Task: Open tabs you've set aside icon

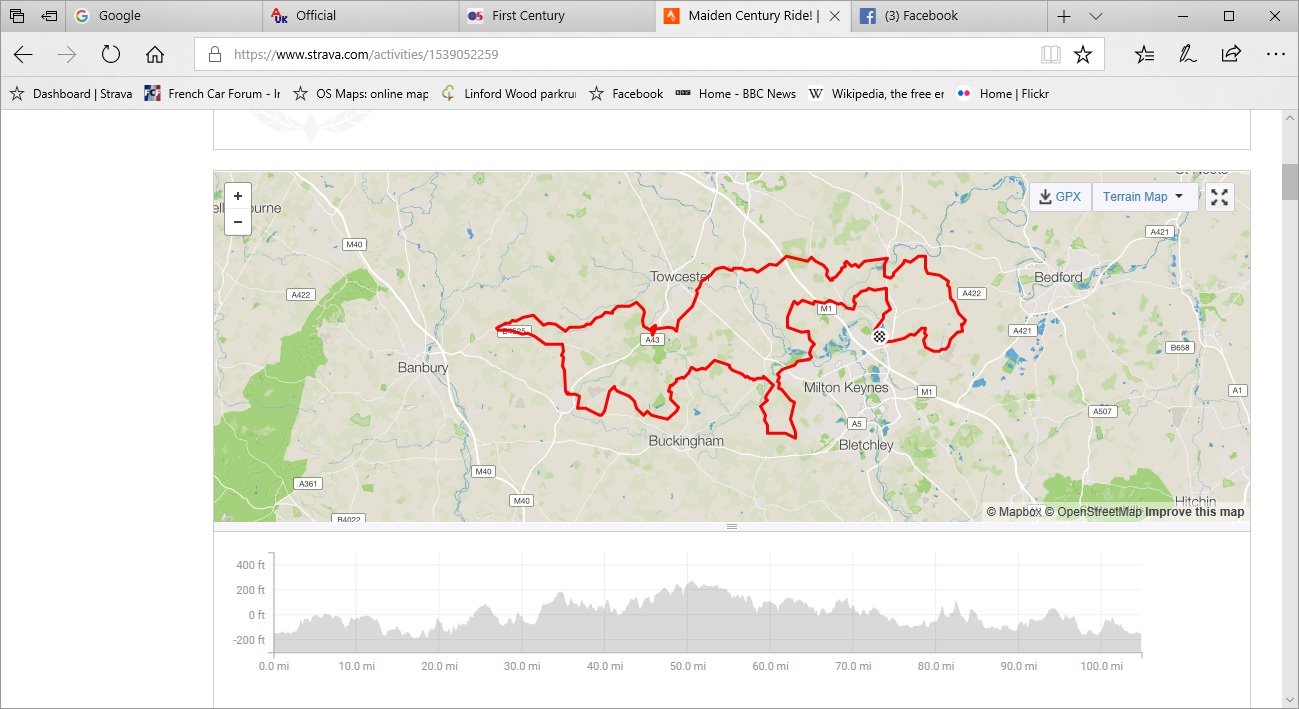Action: pos(17,16)
